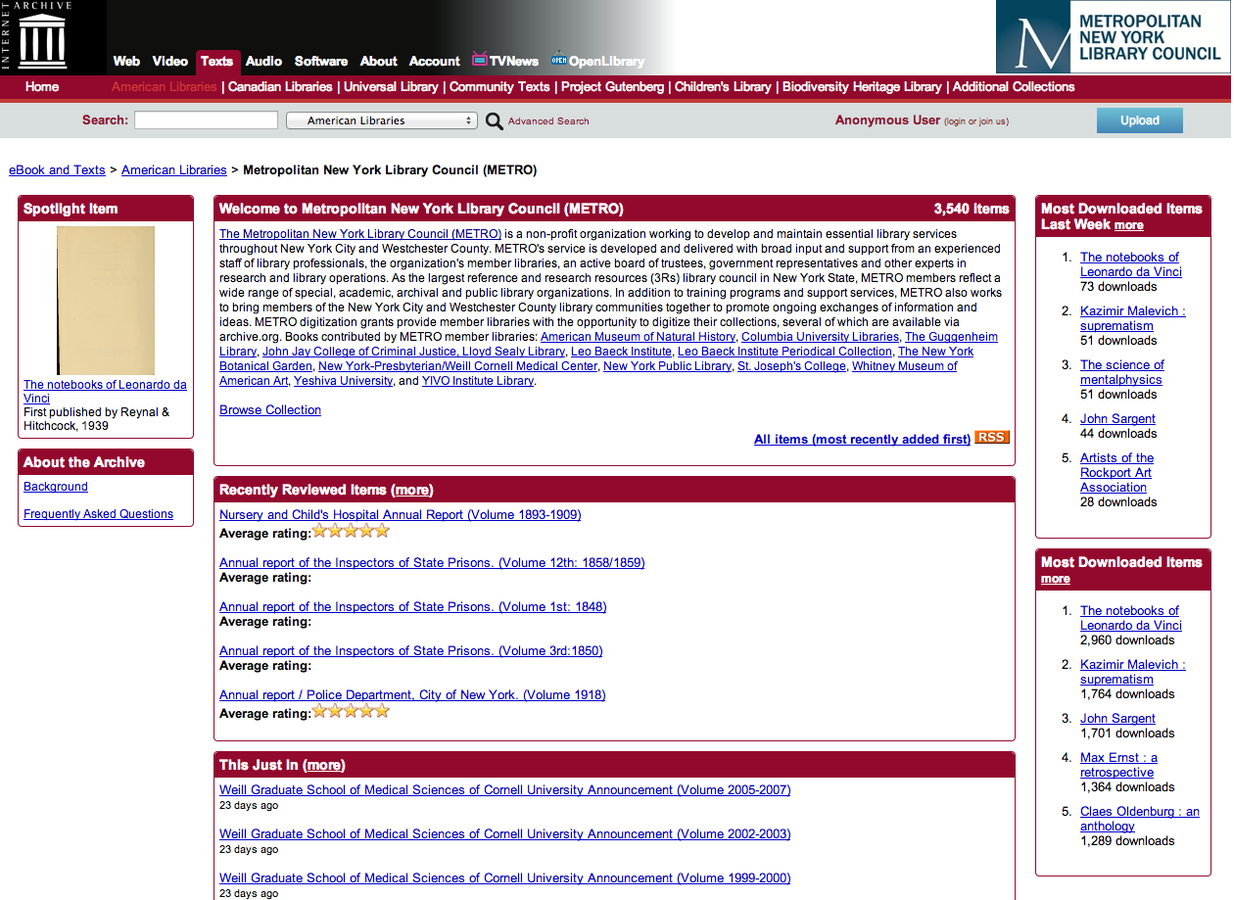The width and height of the screenshot is (1234, 900).
Task: Open Max Ernst : a retrospective
Action: pos(1119,765)
